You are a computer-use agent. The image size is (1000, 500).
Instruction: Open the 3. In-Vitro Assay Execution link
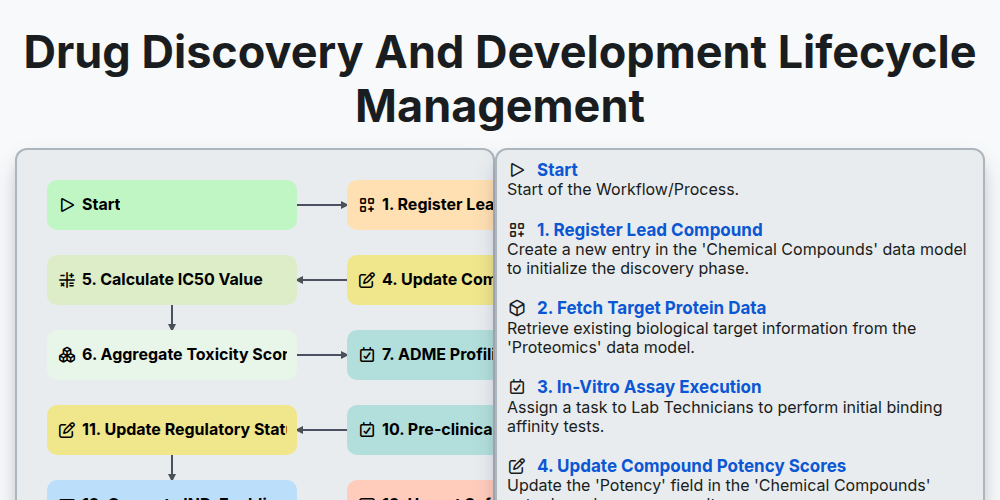[x=649, y=387]
